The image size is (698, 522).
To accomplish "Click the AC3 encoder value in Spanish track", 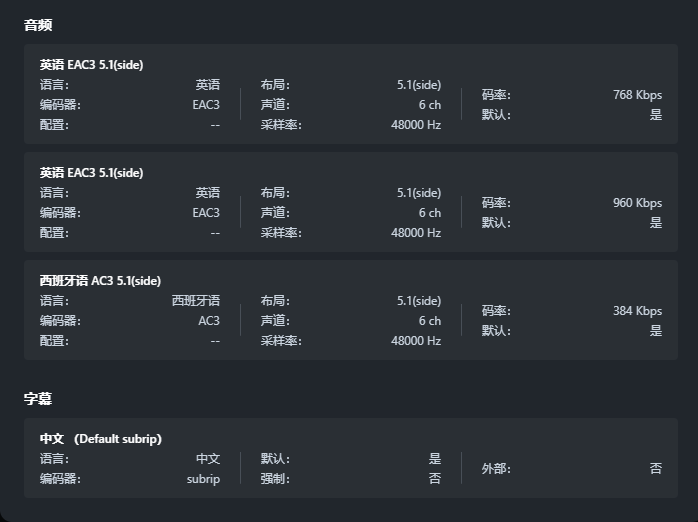I will [208, 321].
